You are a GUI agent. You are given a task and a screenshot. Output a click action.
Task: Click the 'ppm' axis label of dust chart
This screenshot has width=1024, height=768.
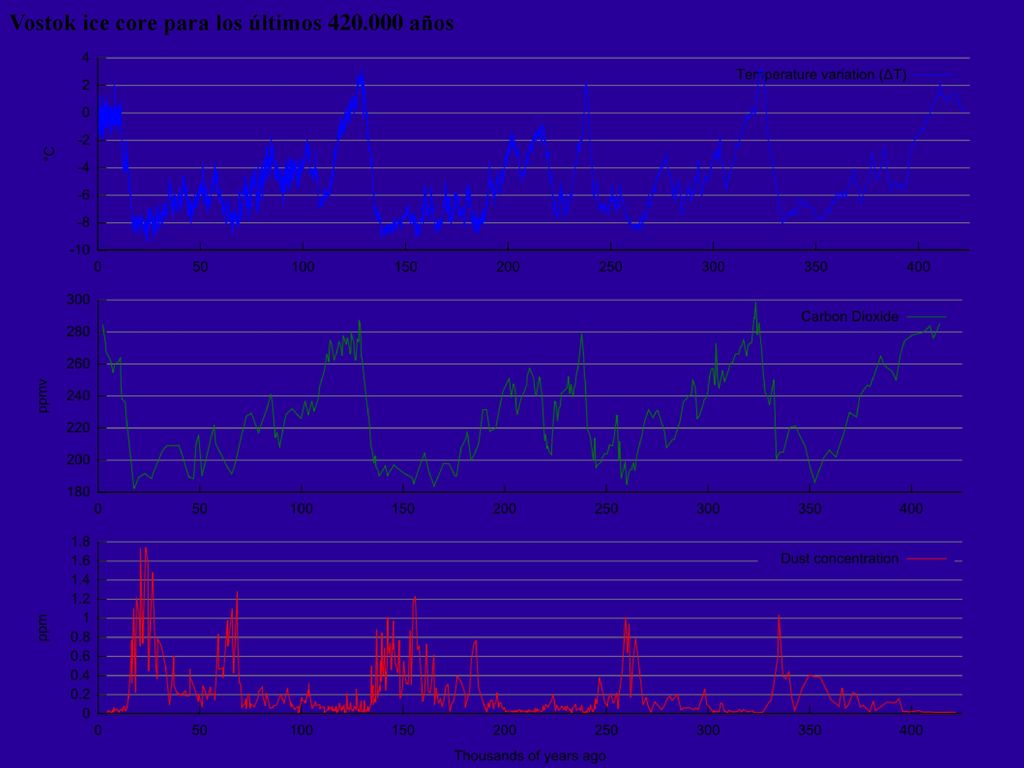pos(42,628)
